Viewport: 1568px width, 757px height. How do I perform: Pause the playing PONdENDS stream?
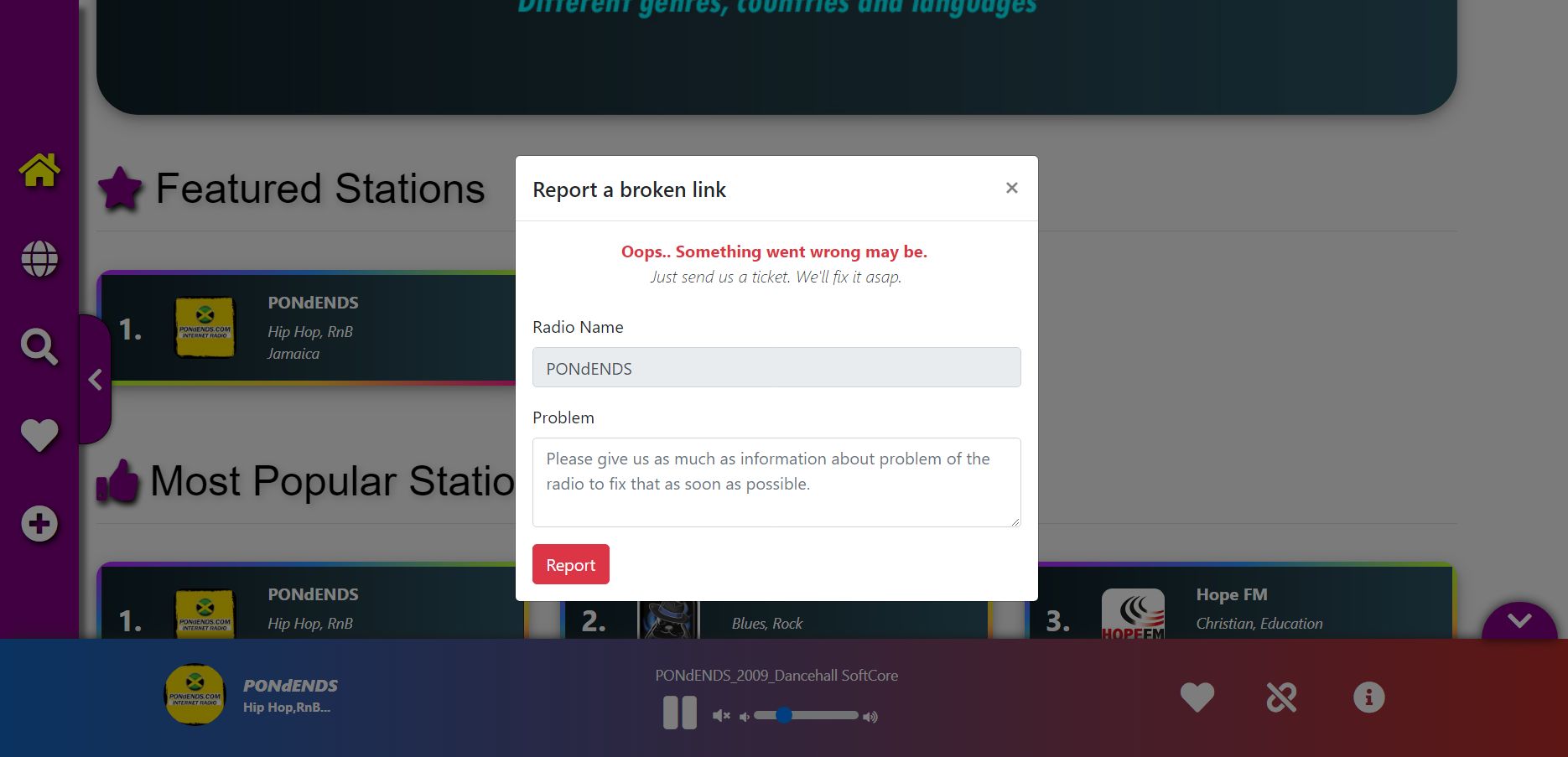[680, 713]
